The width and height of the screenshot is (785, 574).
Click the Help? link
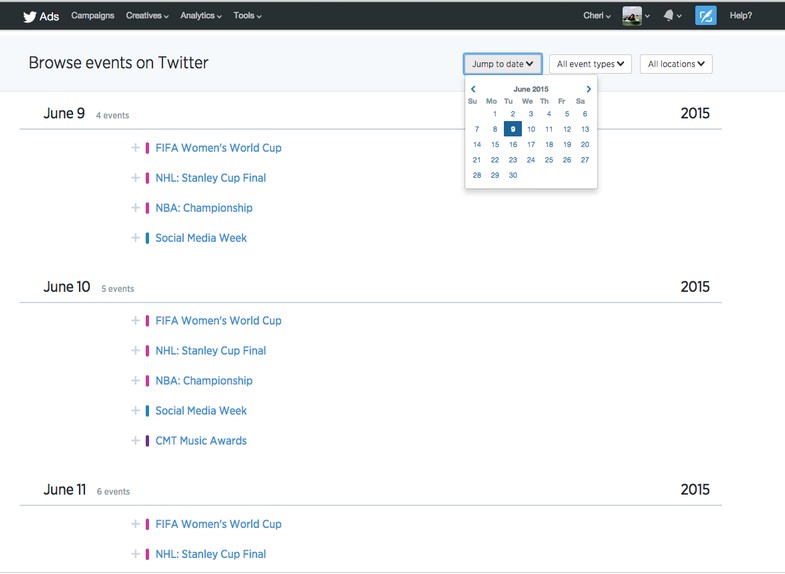tap(740, 16)
